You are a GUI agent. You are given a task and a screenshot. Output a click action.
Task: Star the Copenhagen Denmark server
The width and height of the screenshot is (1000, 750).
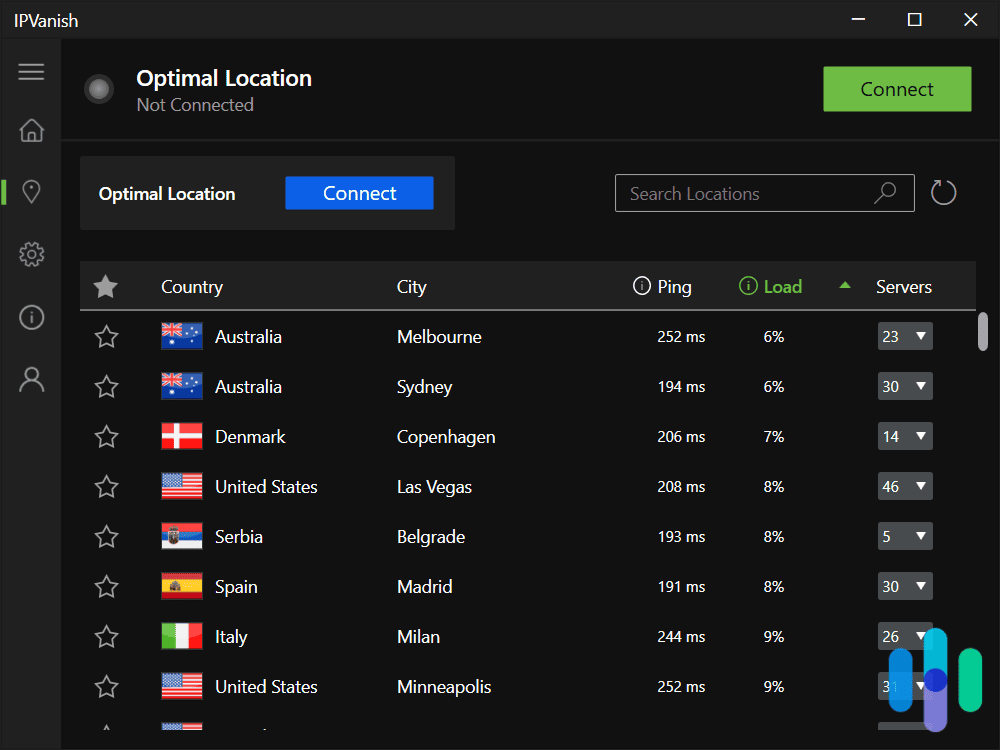tap(106, 436)
